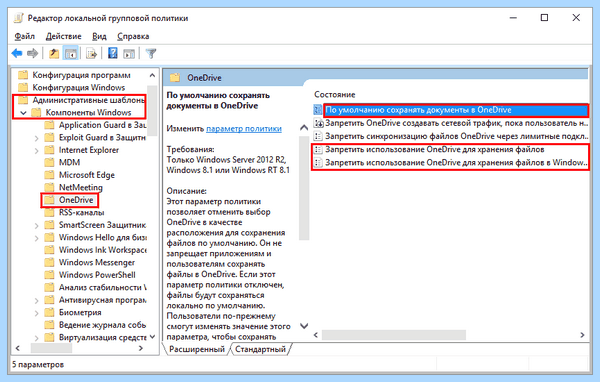Select 'Запретить использование OneDrive ... в Window..' policy
The image size is (600, 382).
(456, 163)
